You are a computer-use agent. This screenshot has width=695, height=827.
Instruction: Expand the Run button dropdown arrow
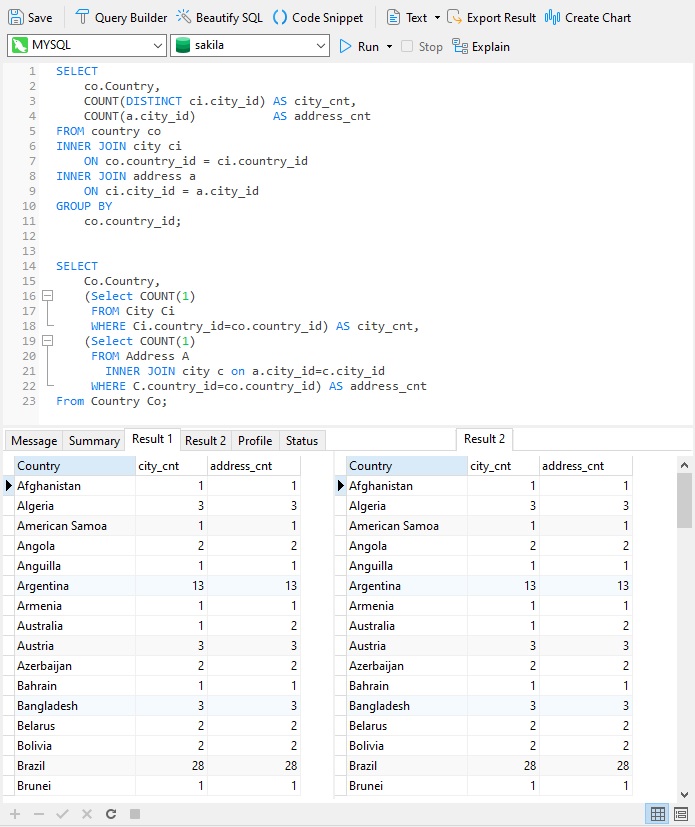389,46
